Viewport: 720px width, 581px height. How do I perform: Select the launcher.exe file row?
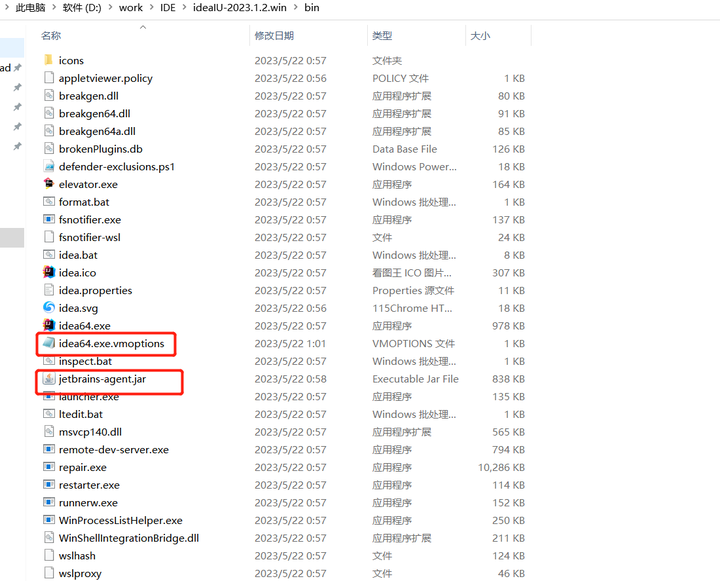(x=286, y=397)
